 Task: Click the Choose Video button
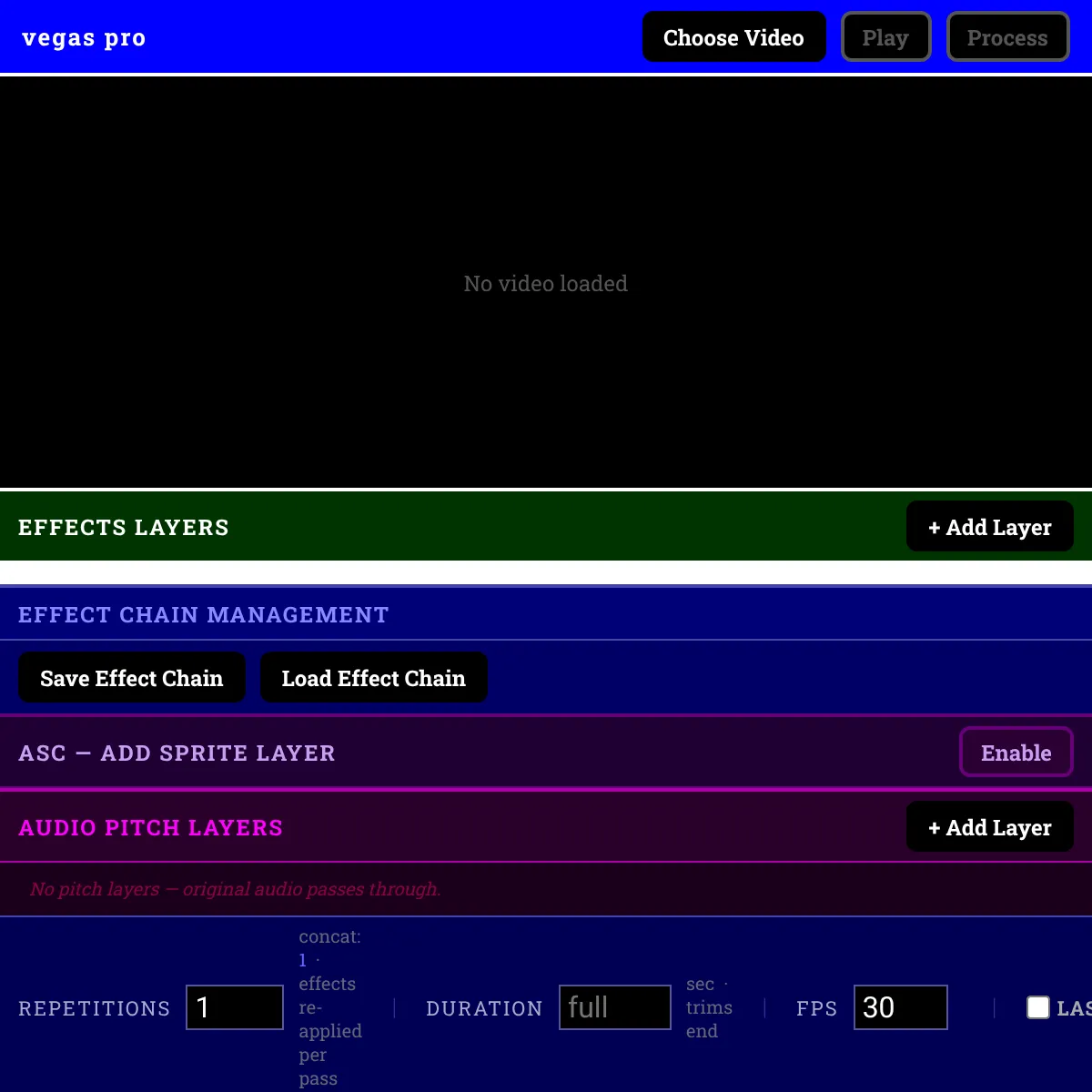pos(733,37)
